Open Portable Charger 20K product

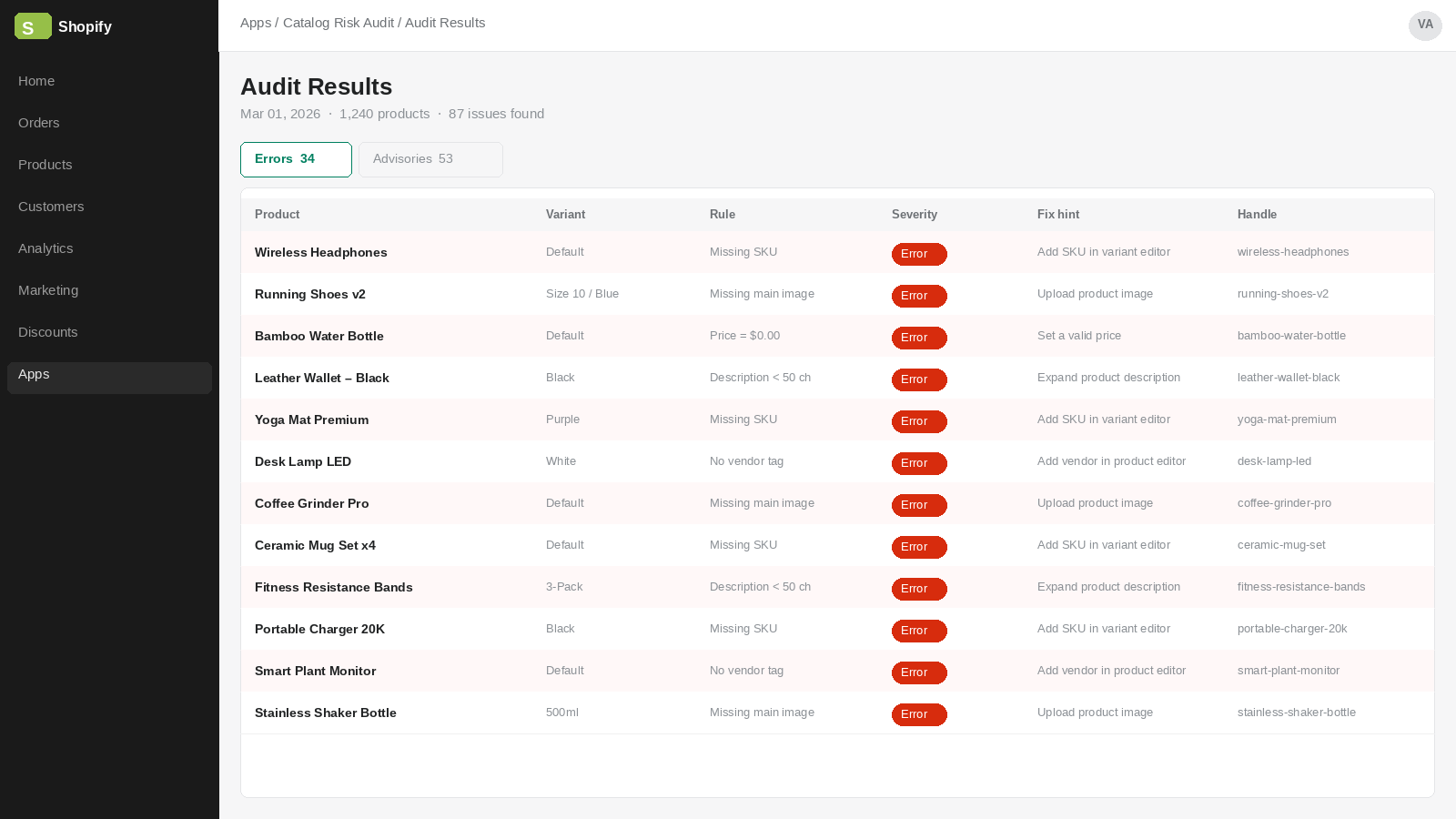(319, 629)
